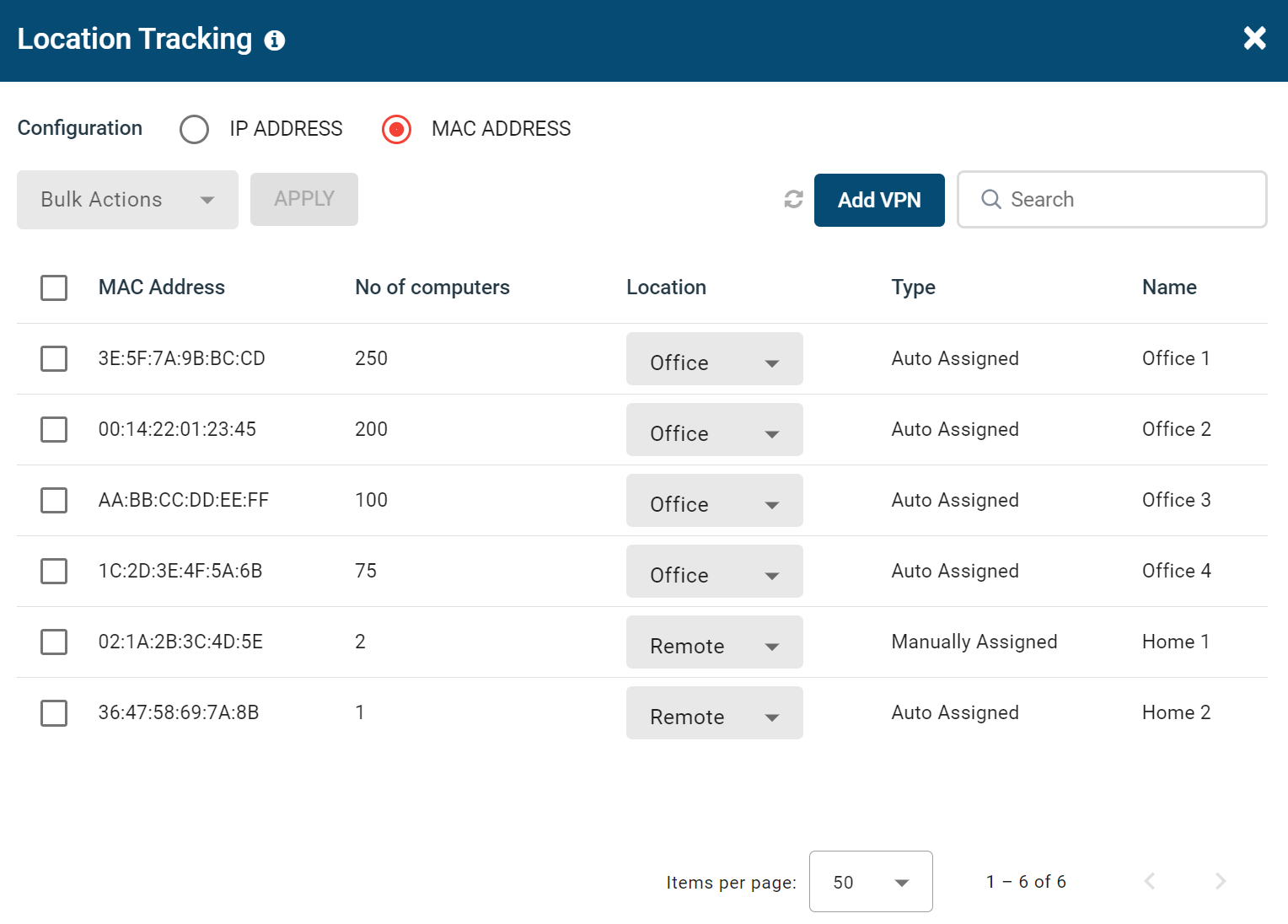This screenshot has height=924, width=1288.
Task: Check the row for 02:1A:2B:3C:4D:5E
Action: coord(54,642)
